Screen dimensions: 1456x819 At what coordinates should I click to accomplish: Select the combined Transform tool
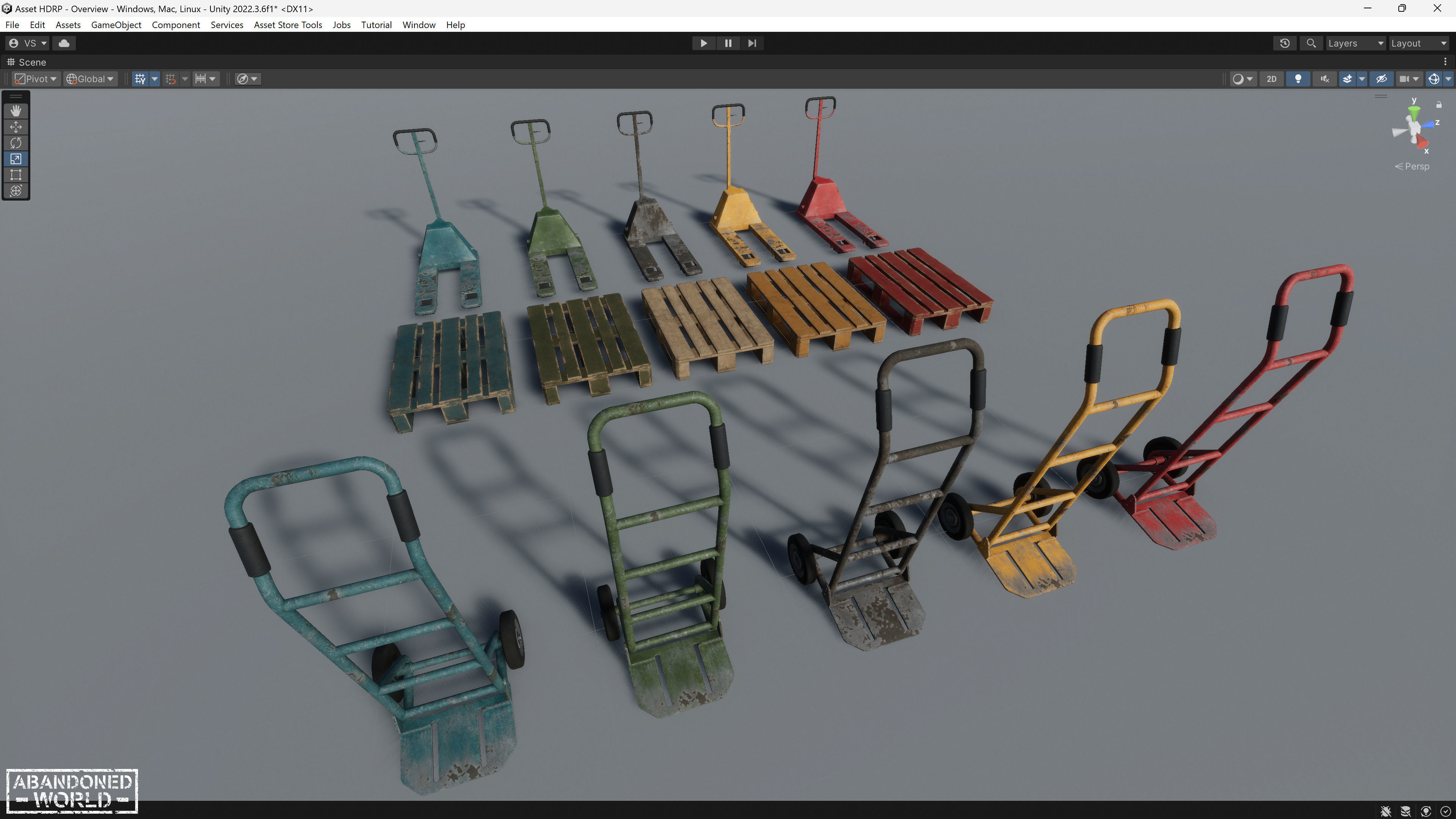[16, 190]
